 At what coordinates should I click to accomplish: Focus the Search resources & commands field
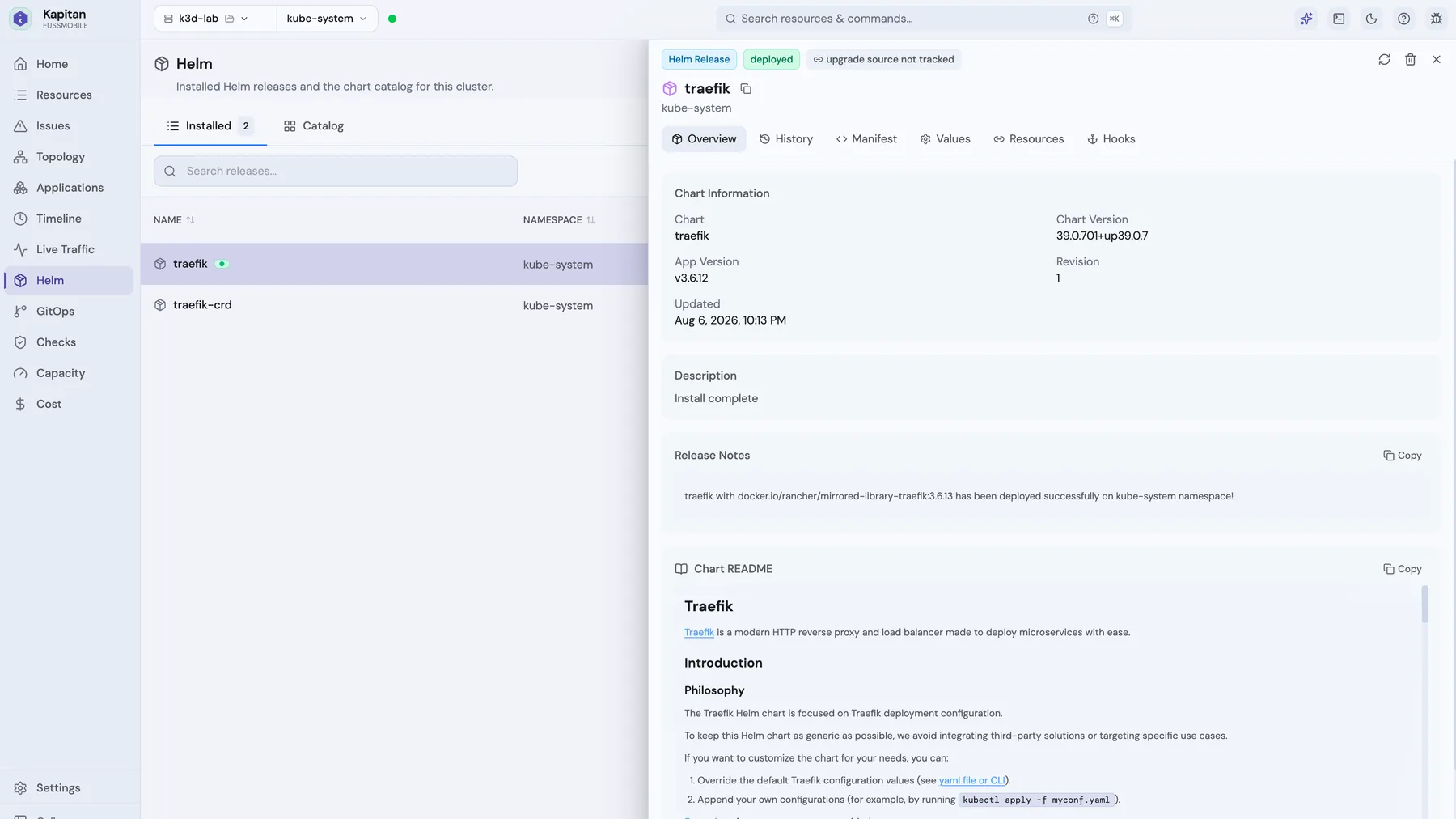[x=924, y=19]
